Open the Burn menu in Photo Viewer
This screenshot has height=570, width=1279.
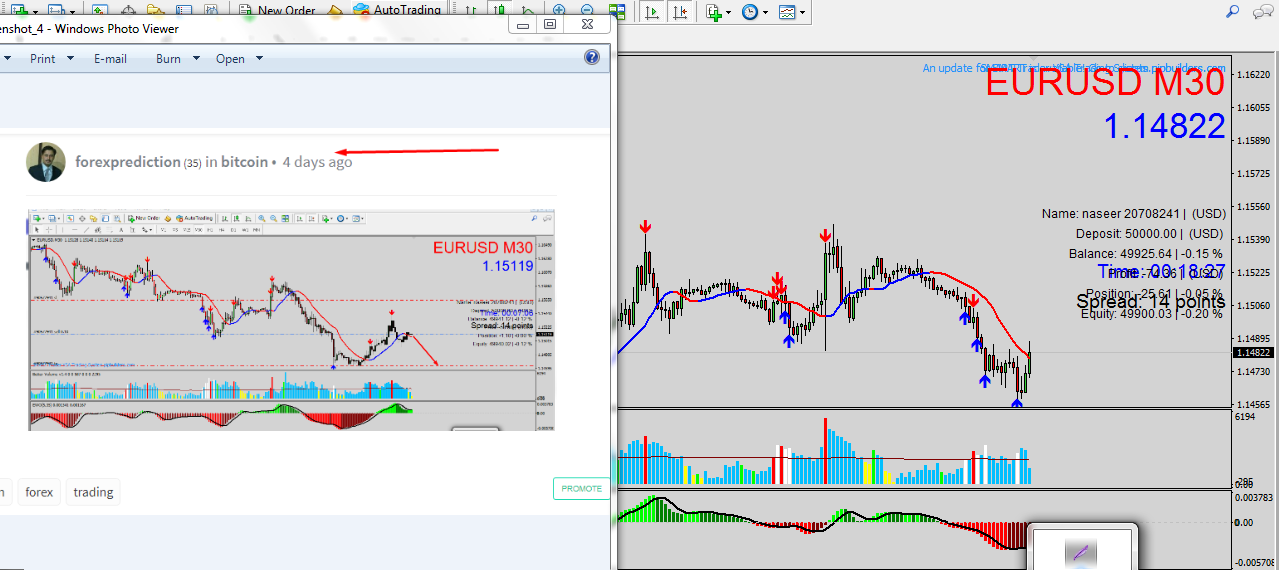[x=168, y=58]
